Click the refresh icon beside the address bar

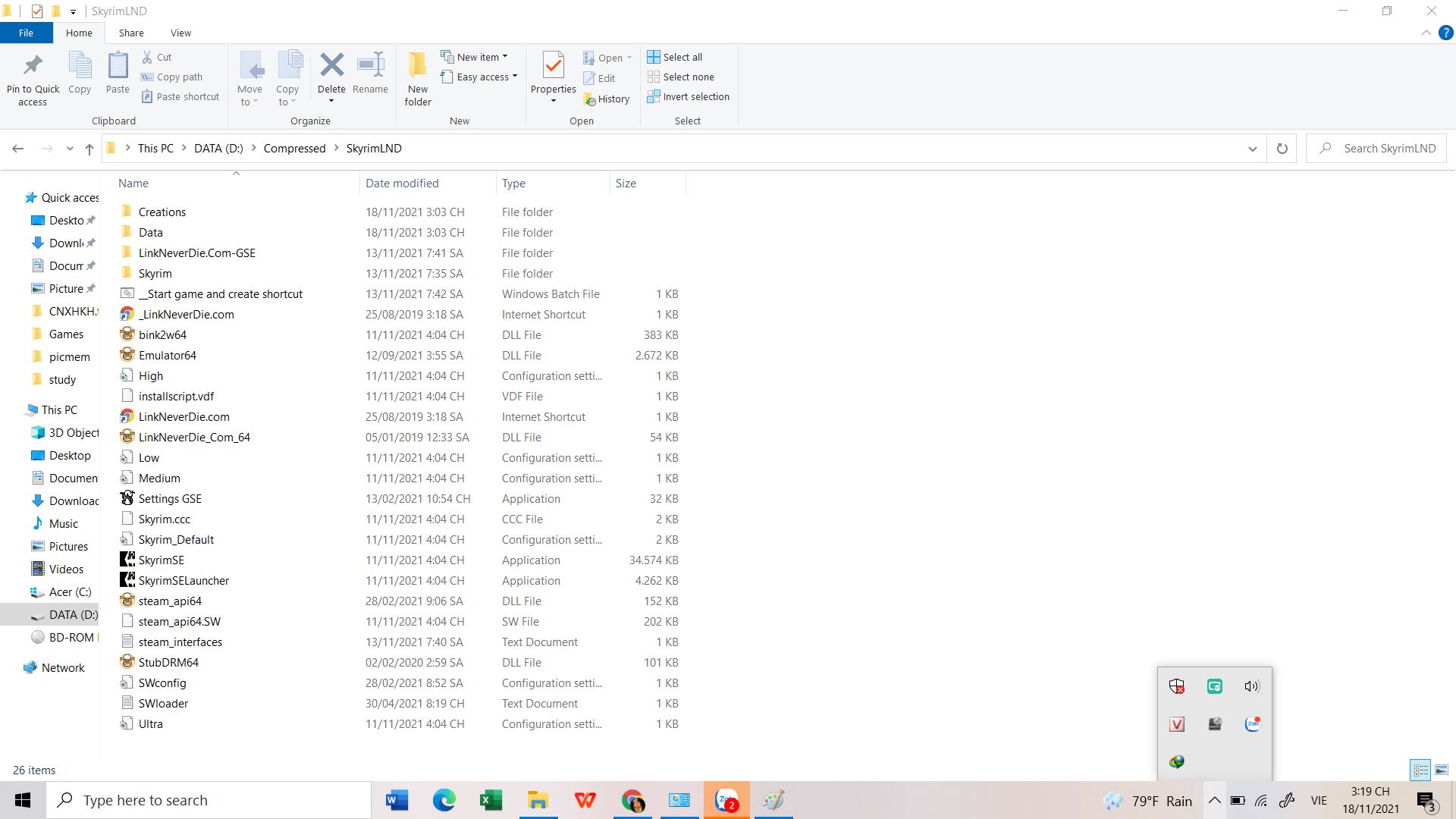tap(1282, 149)
